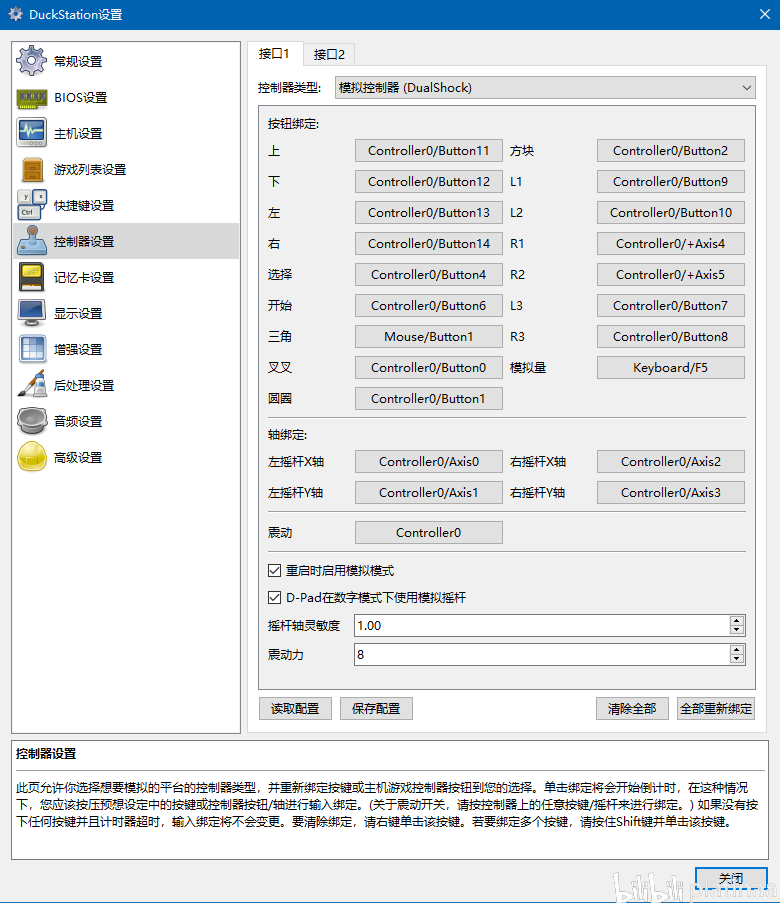
Task: Rebind the 右 button (Button14)
Action: pyautogui.click(x=429, y=244)
